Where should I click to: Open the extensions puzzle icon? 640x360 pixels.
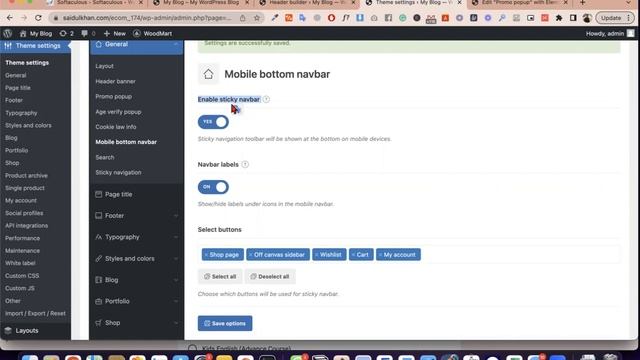pos(559,18)
